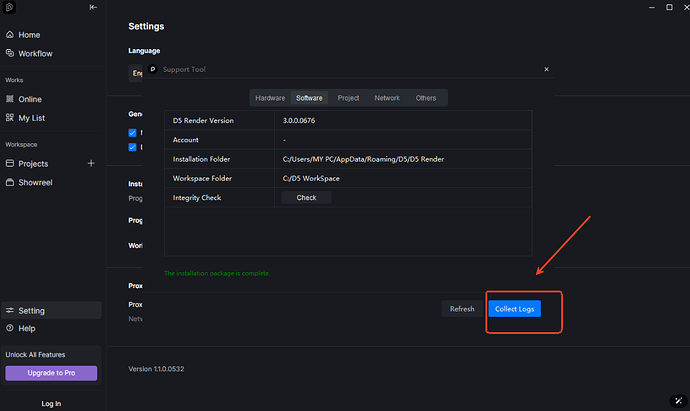This screenshot has width=690, height=411.
Task: Toggle the first General checkbox
Action: 133,133
